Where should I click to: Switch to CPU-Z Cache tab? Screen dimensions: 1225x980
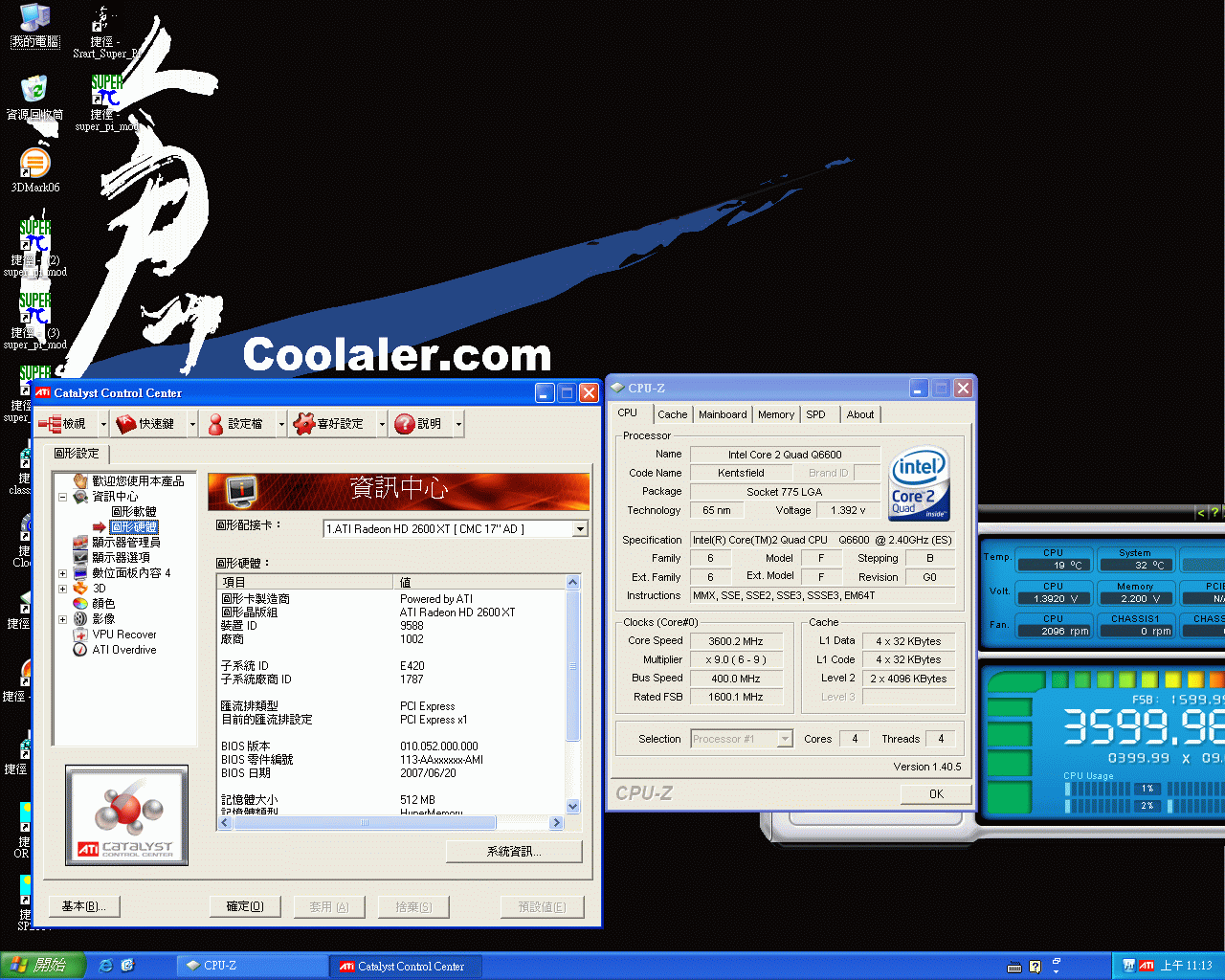tap(672, 414)
